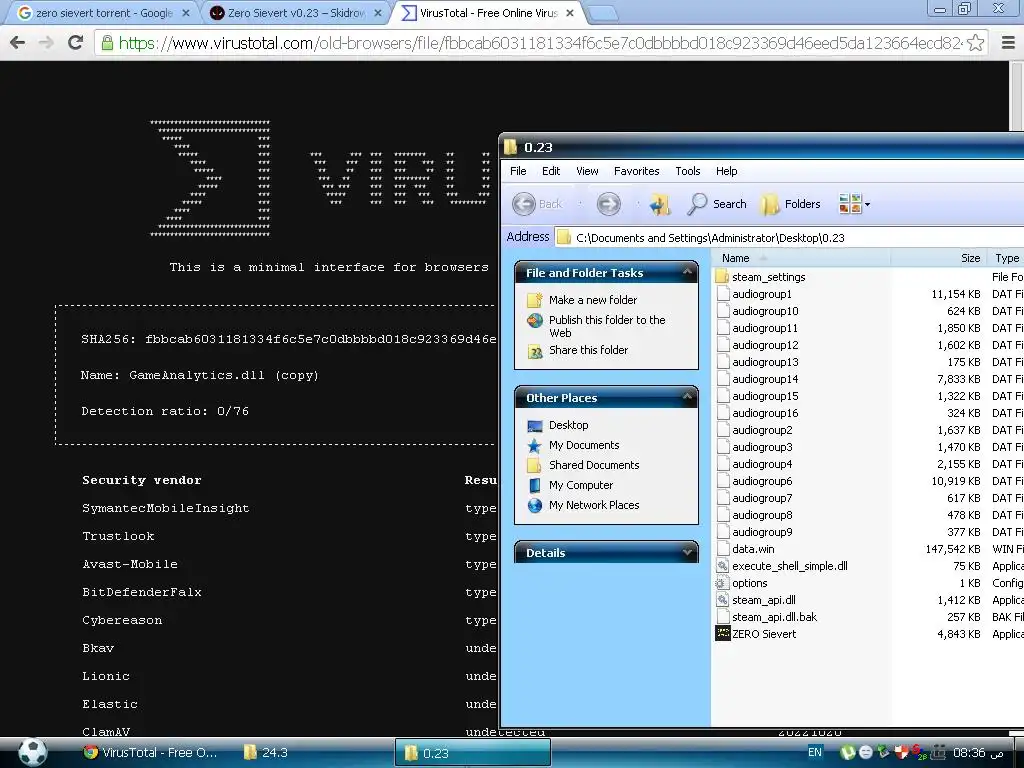1024x768 pixels.
Task: Select the steam_api.dll.bak file
Action: [x=774, y=616]
